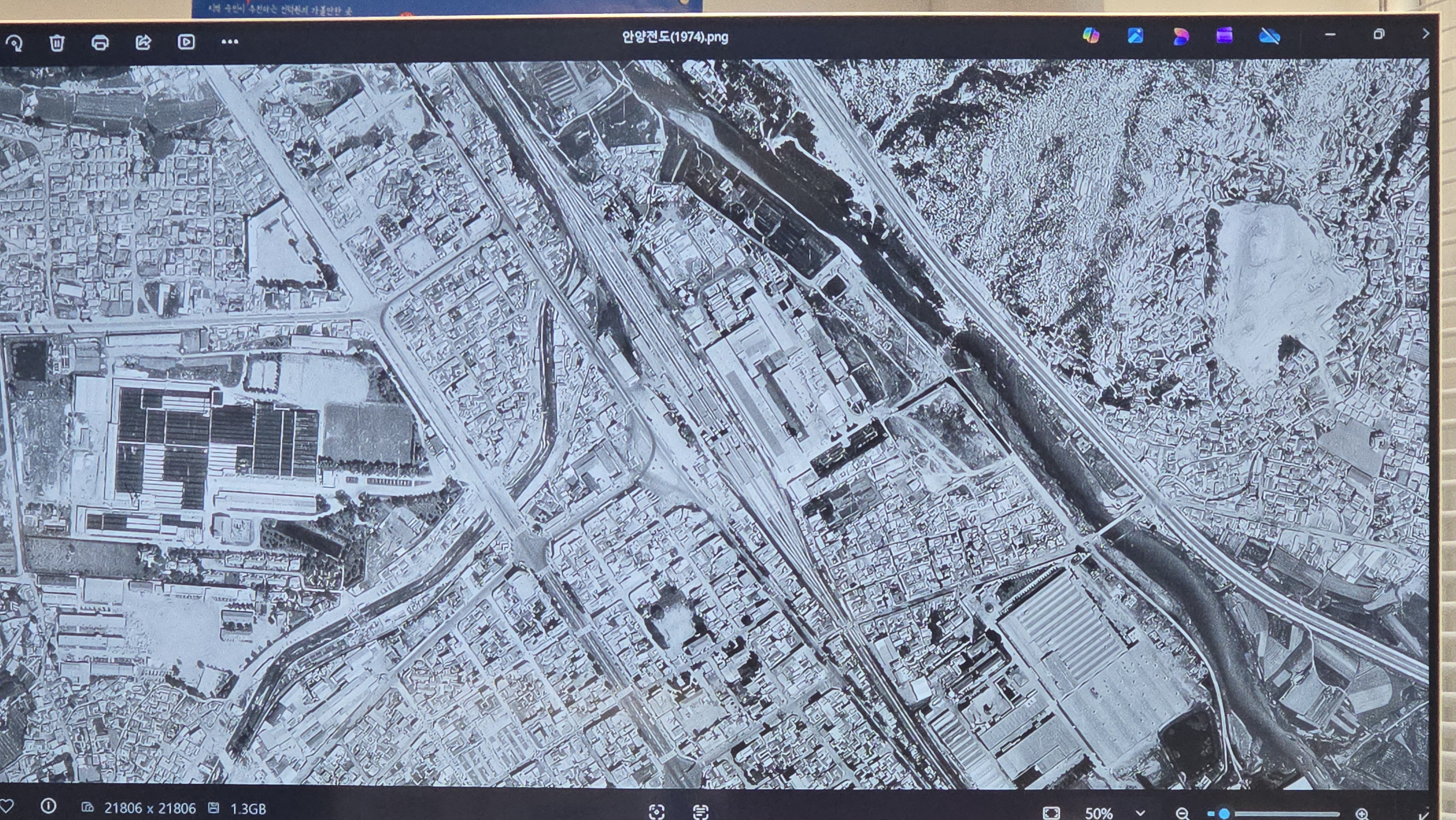Start slideshow with play icon
This screenshot has width=1456, height=820.
(x=186, y=42)
